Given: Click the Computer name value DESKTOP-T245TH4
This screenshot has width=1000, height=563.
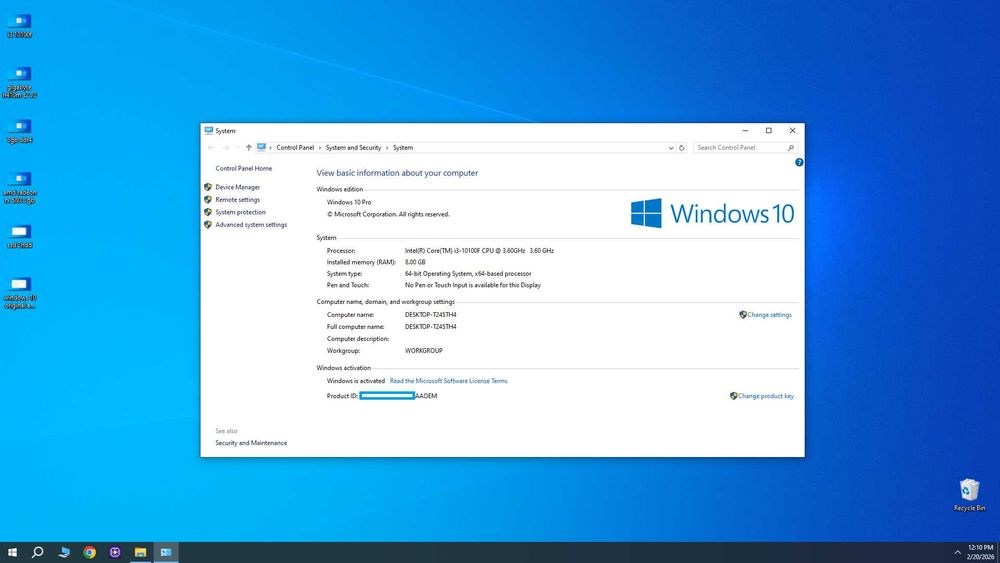Looking at the screenshot, I should point(430,315).
